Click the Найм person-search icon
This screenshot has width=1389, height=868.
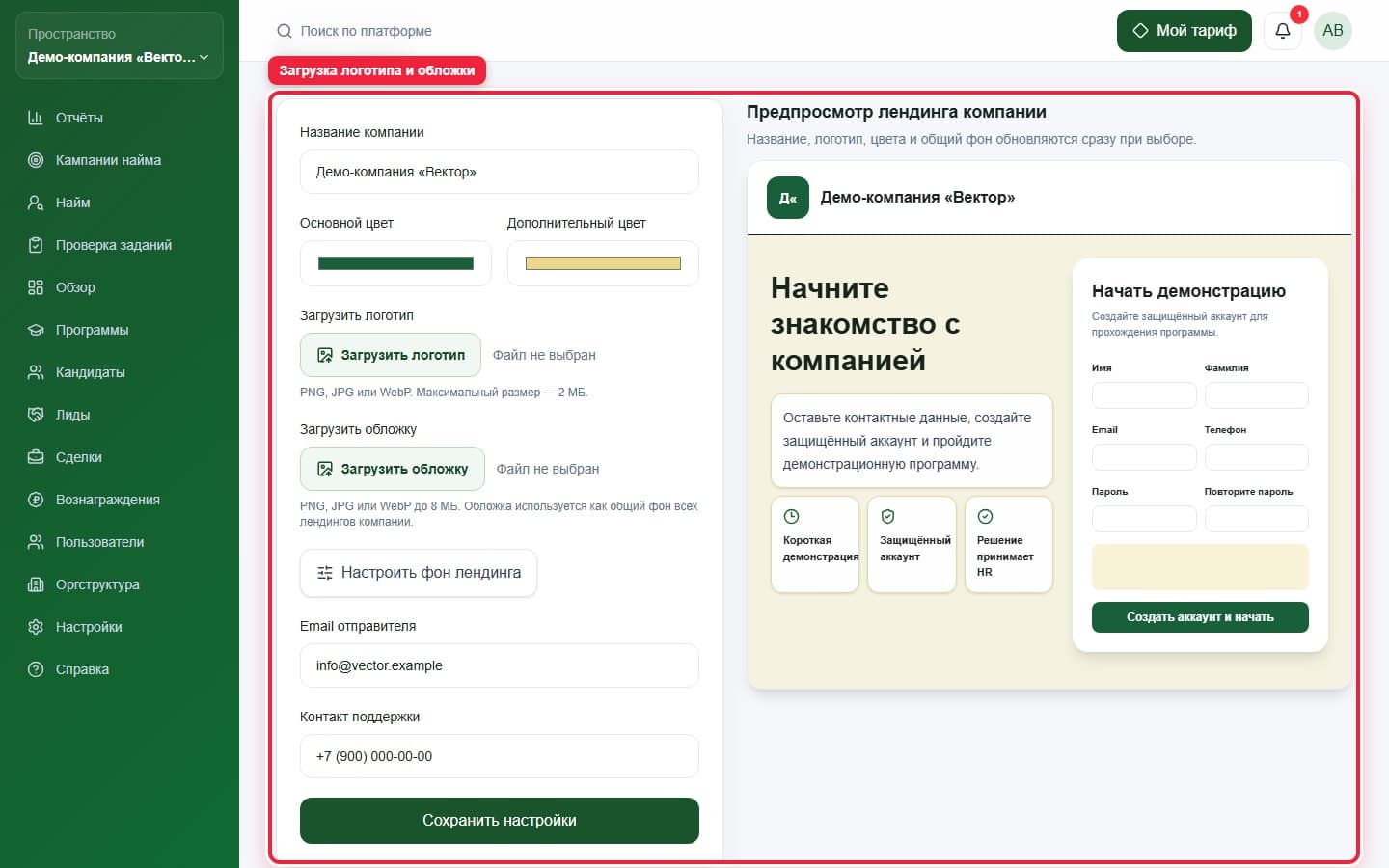[36, 203]
